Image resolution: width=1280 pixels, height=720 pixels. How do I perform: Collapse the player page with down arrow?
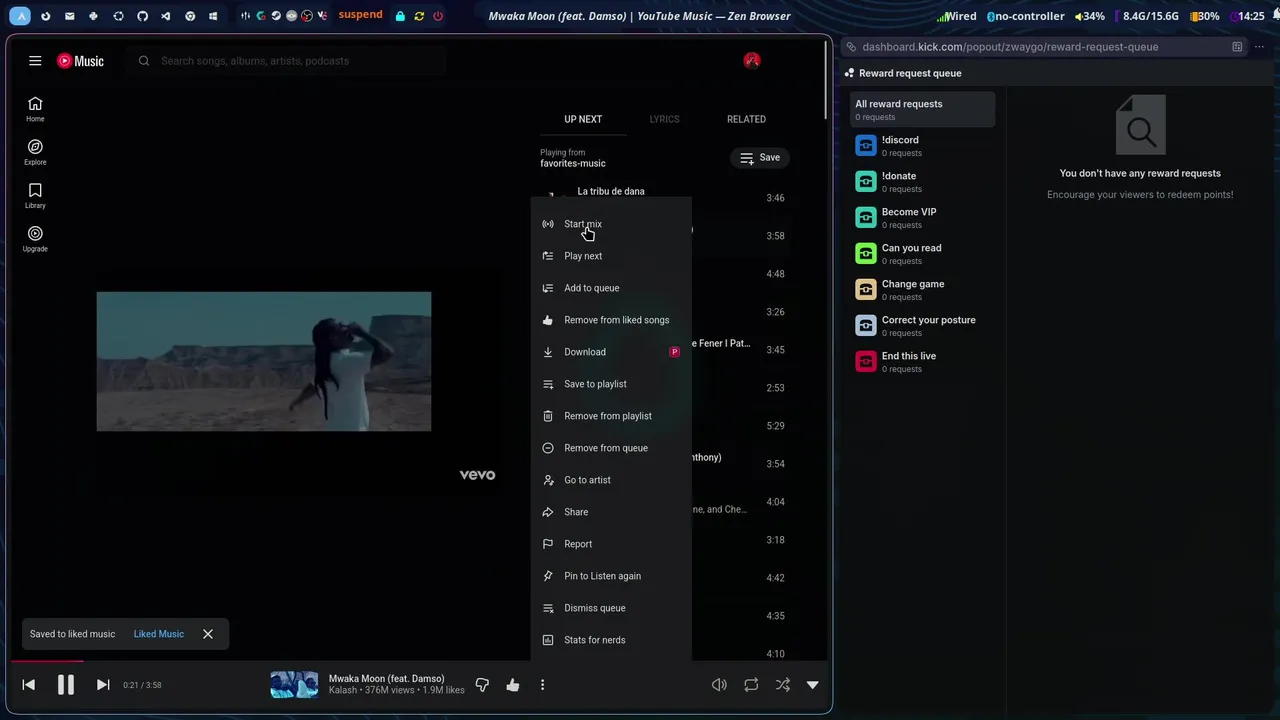(x=812, y=685)
